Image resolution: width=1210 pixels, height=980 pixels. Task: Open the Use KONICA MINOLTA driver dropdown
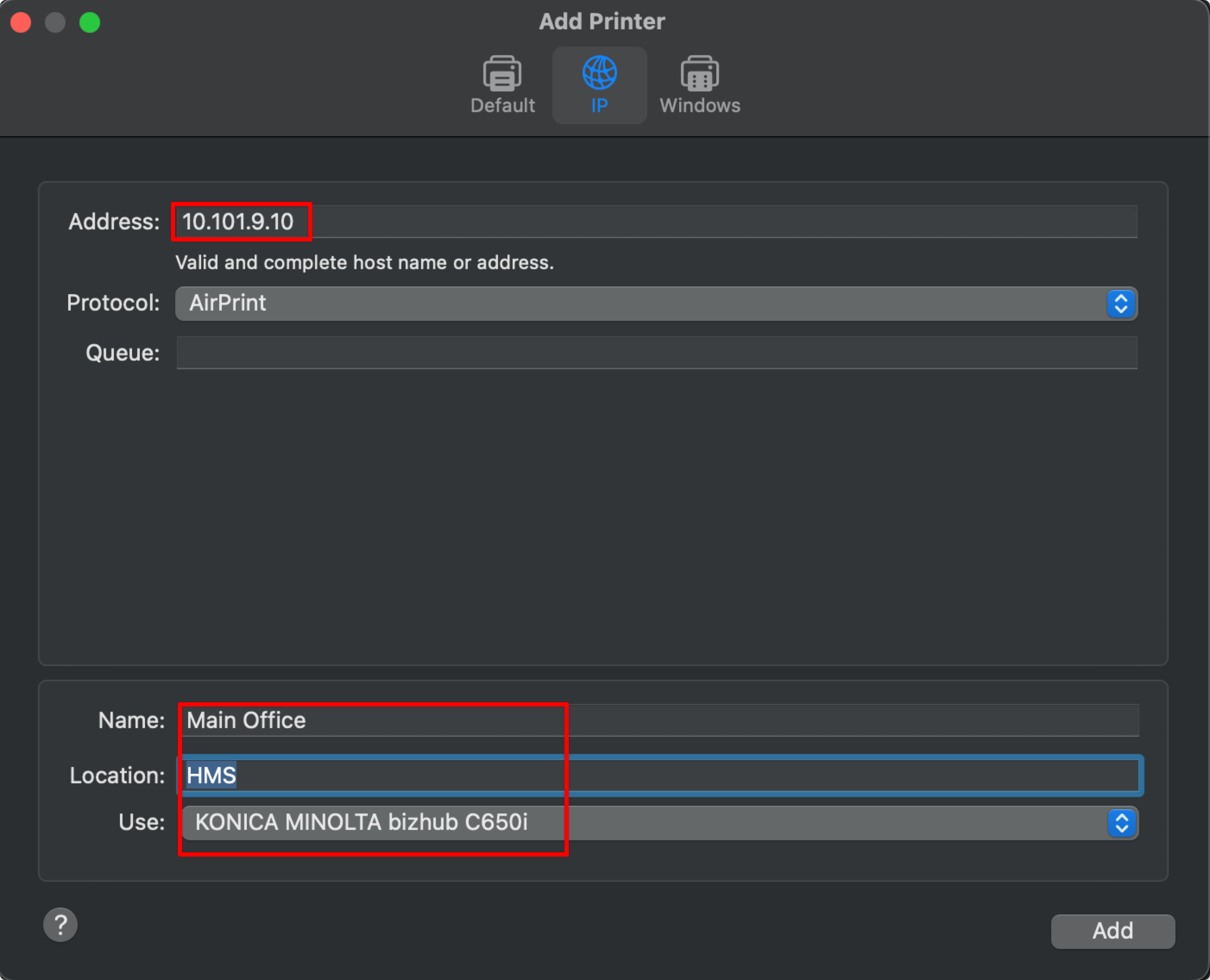click(659, 823)
